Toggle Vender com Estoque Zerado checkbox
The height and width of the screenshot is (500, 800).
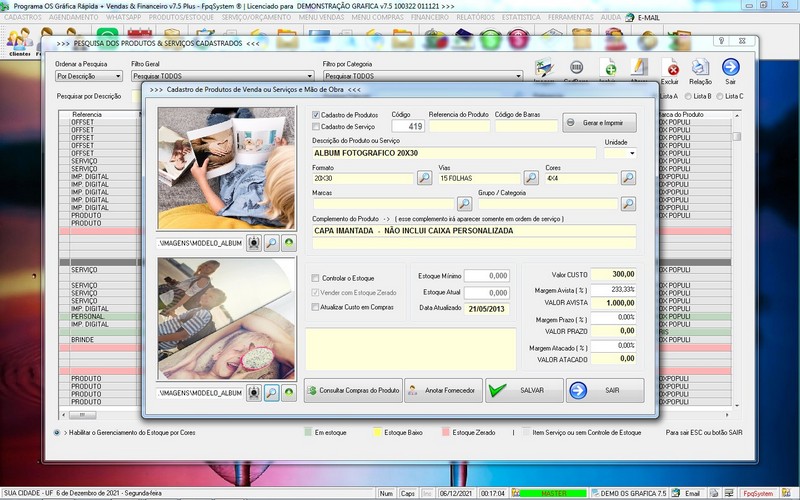(315, 293)
